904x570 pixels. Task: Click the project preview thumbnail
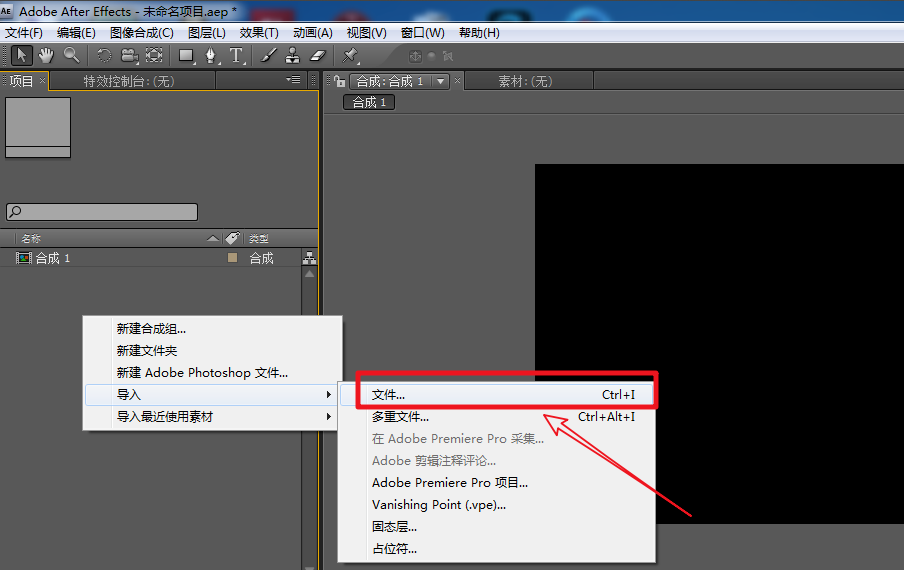click(x=38, y=127)
